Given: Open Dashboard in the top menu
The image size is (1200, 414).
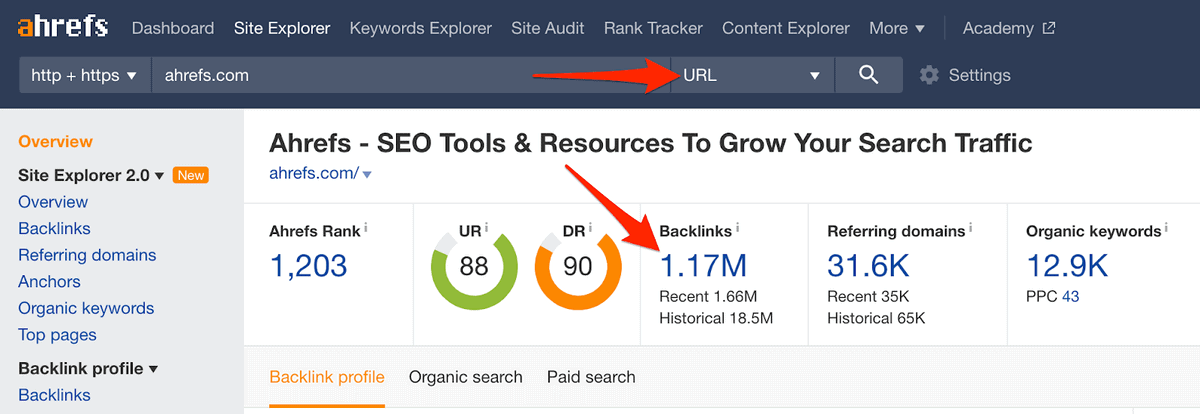Looking at the screenshot, I should point(173,28).
